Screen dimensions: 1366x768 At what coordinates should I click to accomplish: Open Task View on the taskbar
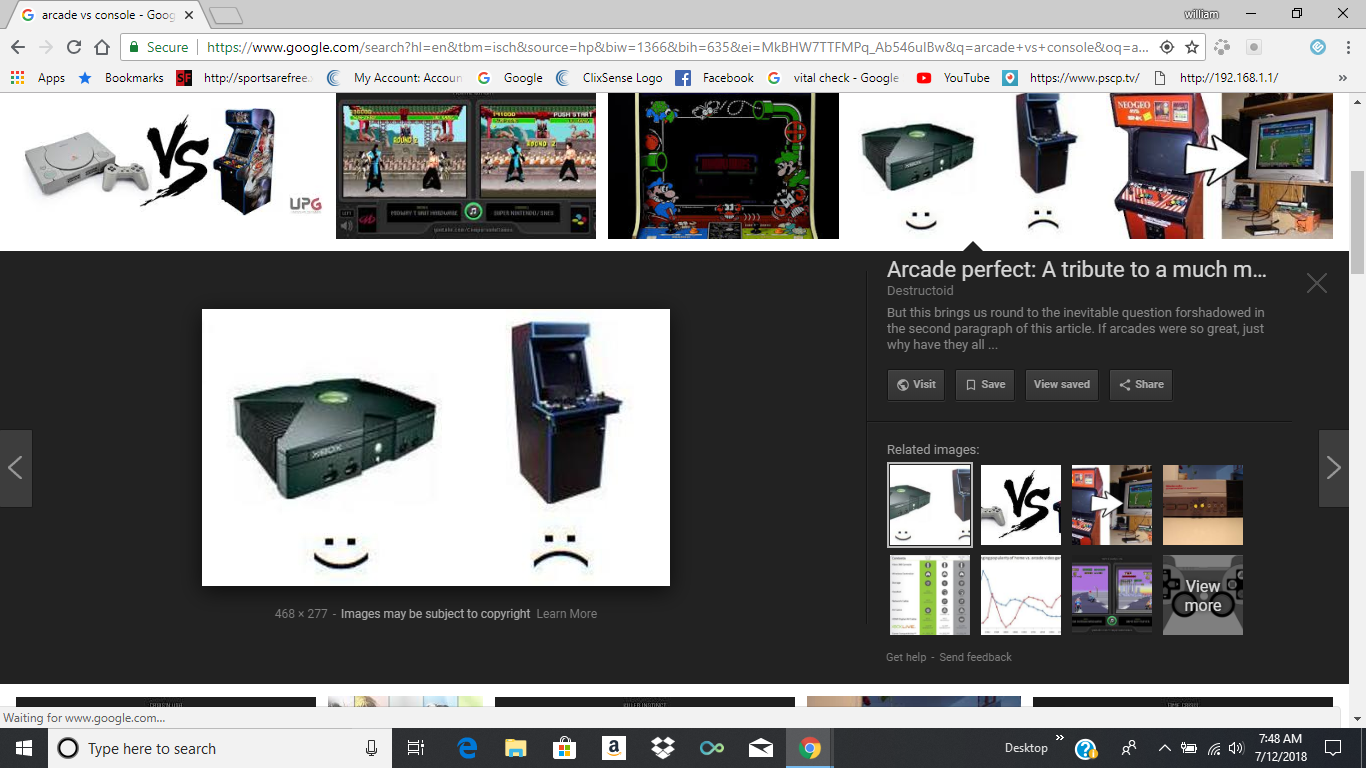[x=416, y=748]
